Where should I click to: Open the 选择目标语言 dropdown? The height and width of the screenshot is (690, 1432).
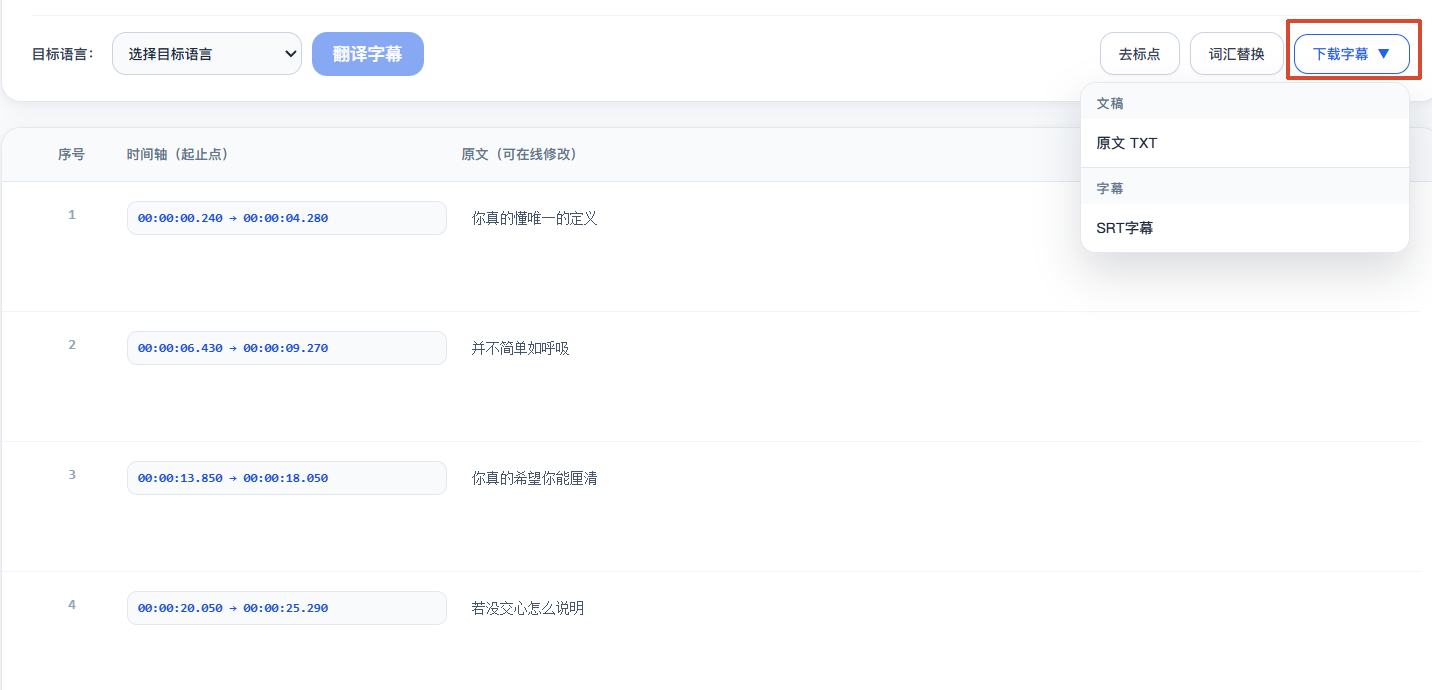tap(207, 54)
